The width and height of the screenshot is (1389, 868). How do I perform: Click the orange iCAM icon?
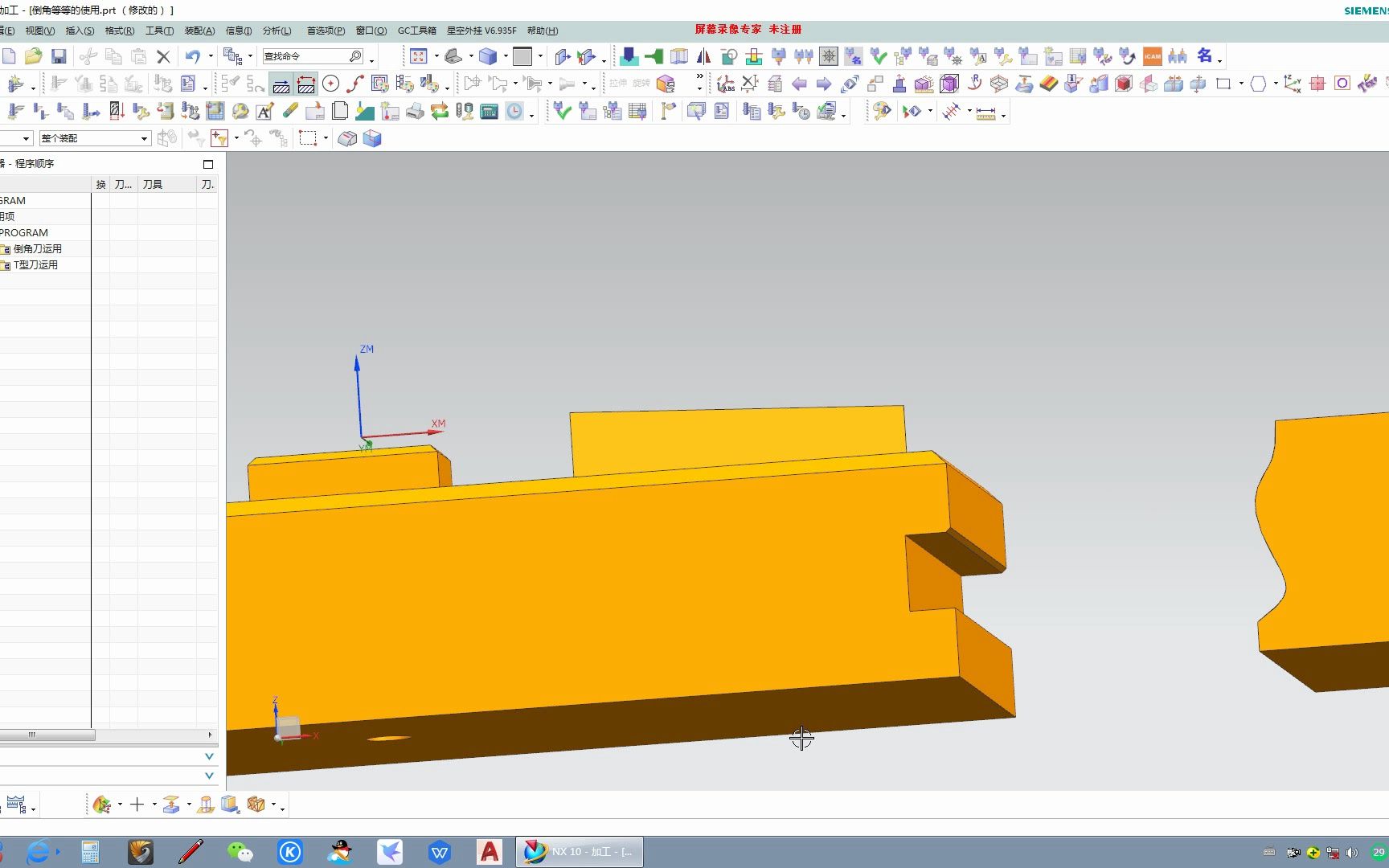(1153, 56)
